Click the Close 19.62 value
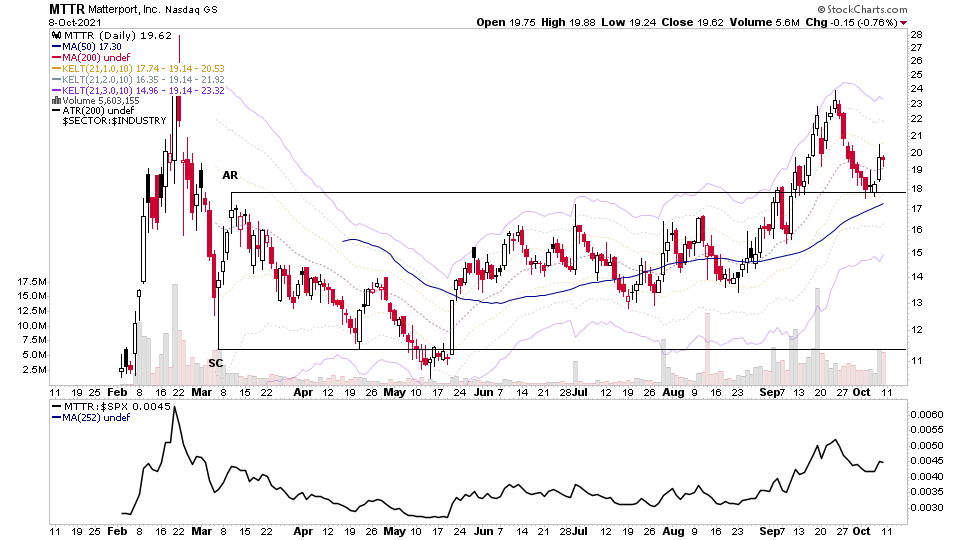This screenshot has height=540, width=960. click(692, 23)
